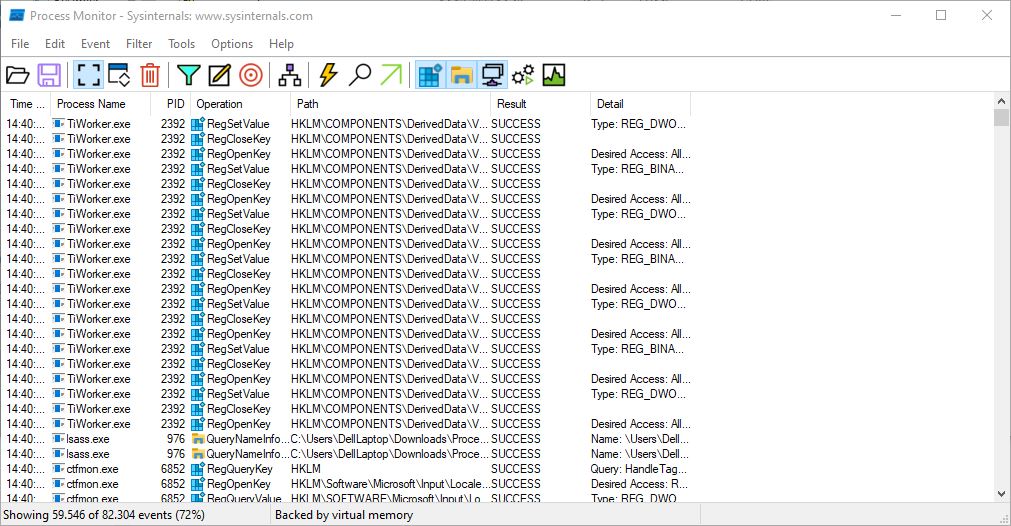This screenshot has height=526, width=1011.
Task: Open the Help menu
Action: [x=281, y=44]
